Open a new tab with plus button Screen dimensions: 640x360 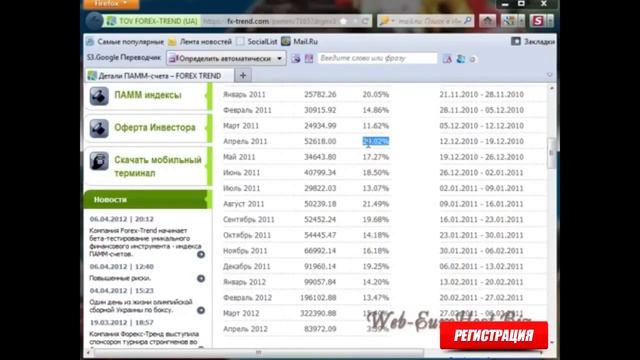(x=243, y=76)
